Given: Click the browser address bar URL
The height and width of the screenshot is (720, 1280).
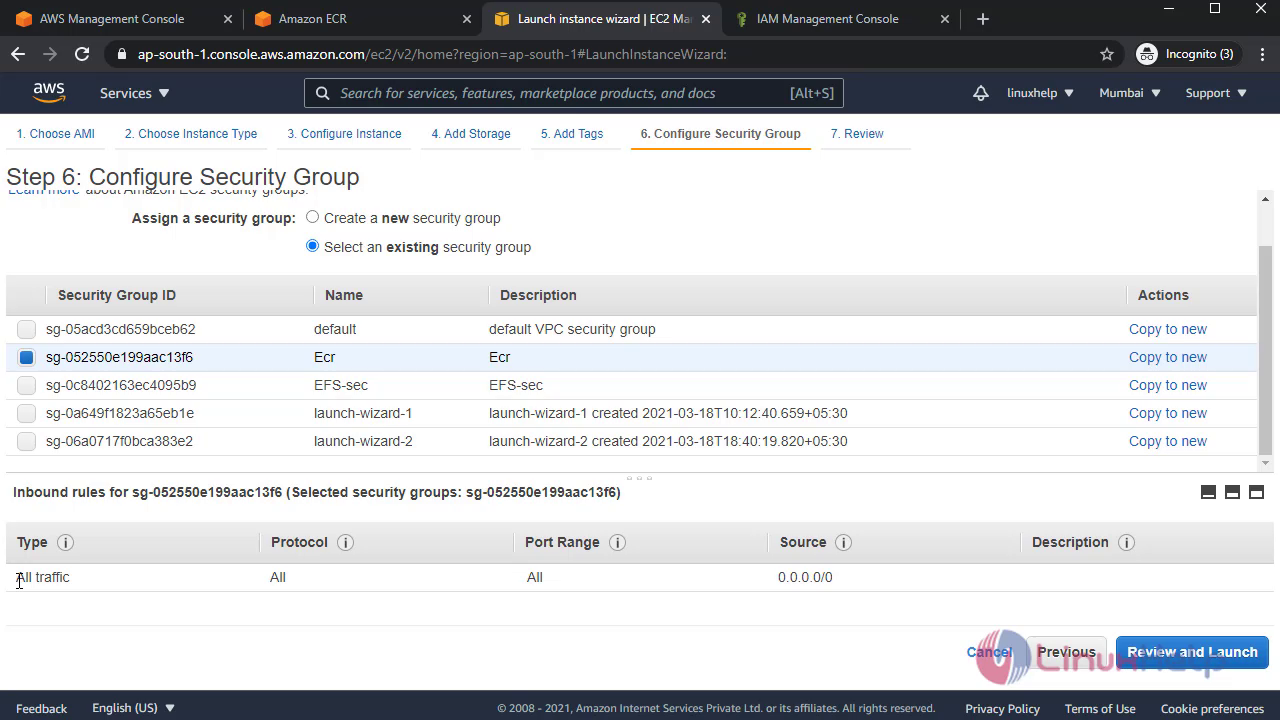Looking at the screenshot, I should pyautogui.click(x=432, y=54).
